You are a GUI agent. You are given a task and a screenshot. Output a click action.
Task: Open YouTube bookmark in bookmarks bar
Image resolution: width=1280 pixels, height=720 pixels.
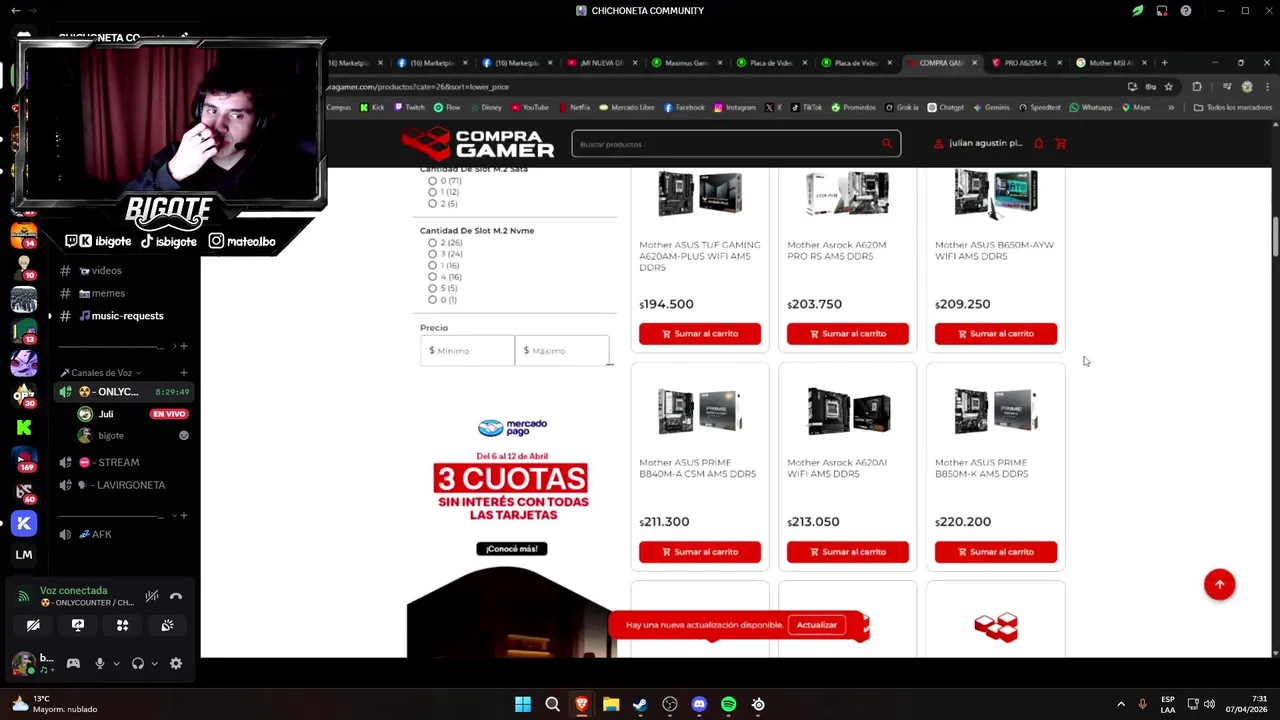[530, 107]
